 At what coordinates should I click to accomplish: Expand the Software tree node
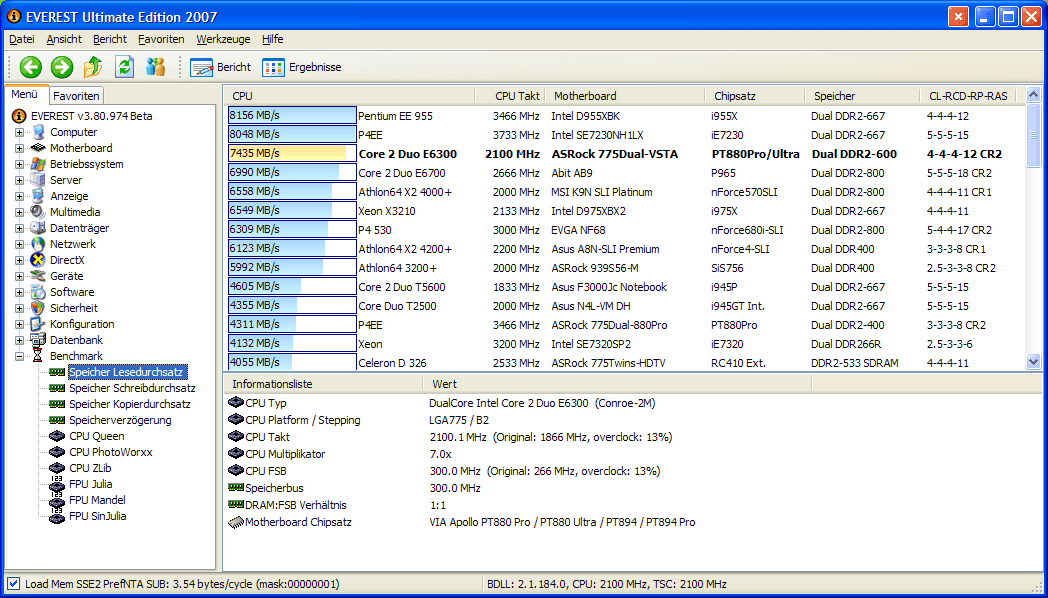coord(19,293)
